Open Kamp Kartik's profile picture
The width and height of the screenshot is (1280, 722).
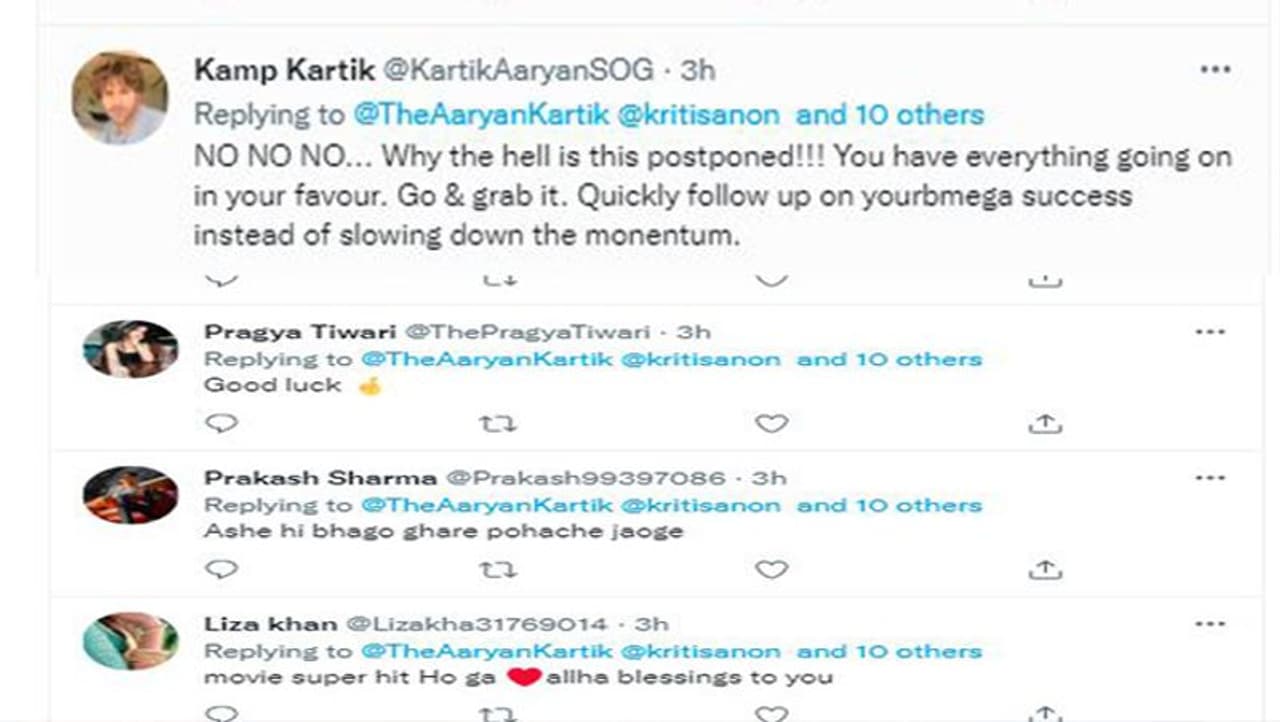click(x=120, y=97)
